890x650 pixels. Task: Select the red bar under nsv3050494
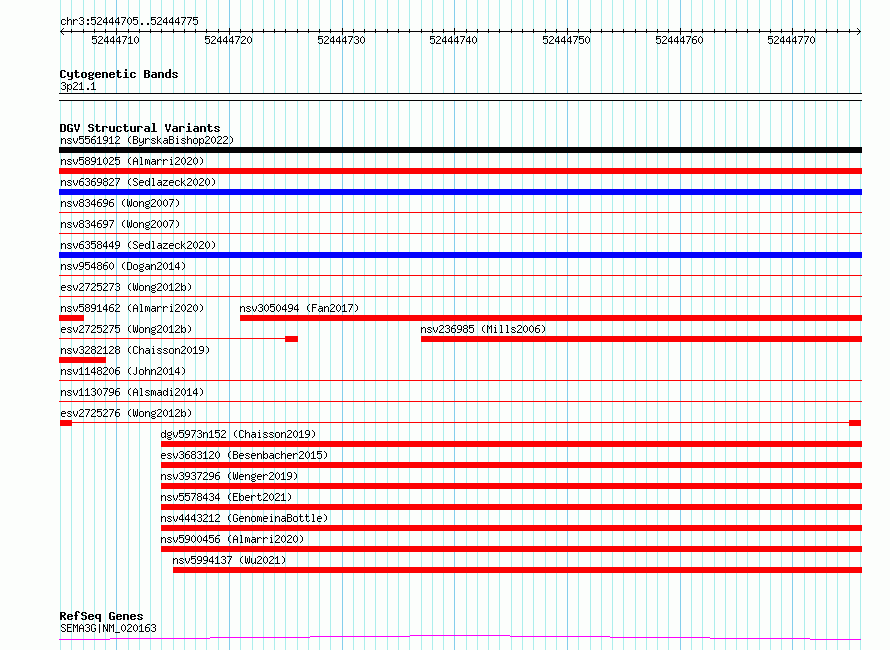tap(551, 318)
